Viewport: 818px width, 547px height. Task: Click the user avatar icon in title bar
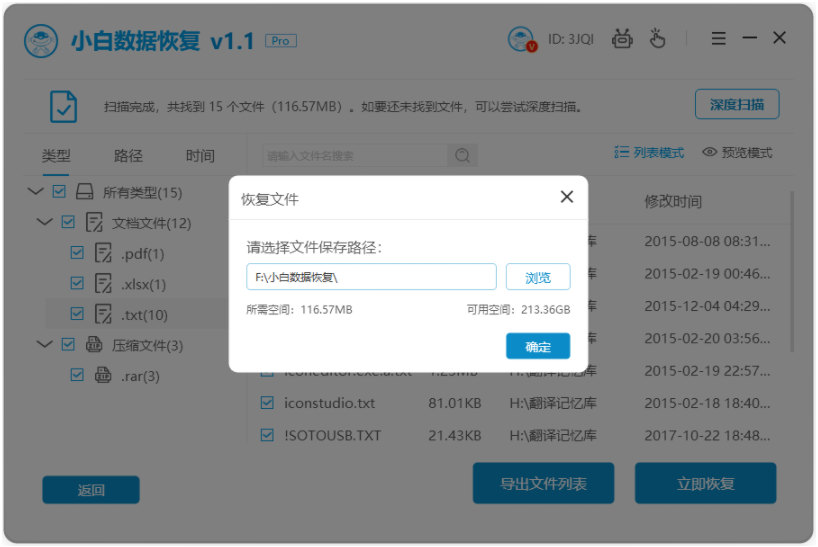[x=522, y=40]
